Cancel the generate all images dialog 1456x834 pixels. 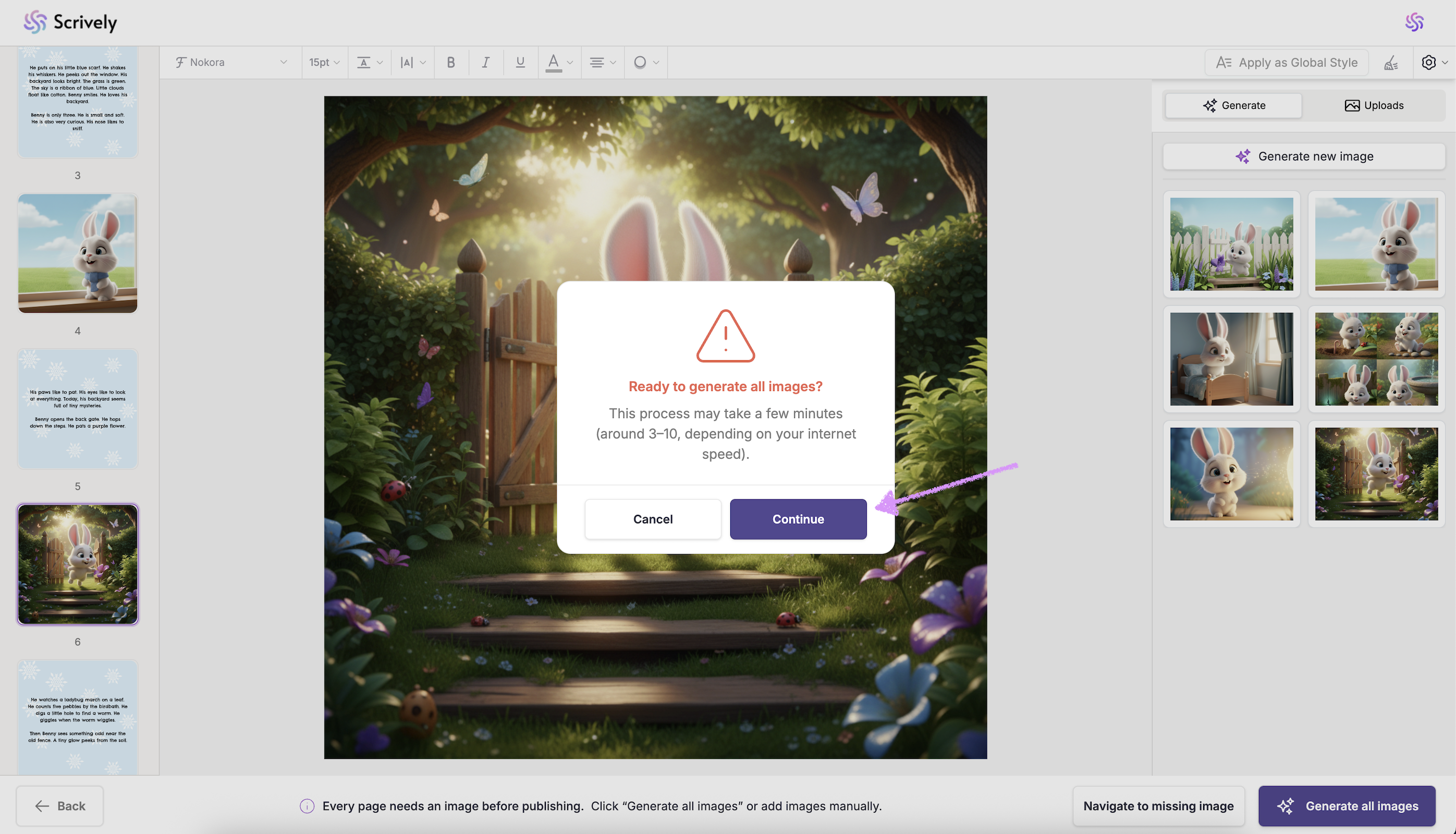[652, 519]
